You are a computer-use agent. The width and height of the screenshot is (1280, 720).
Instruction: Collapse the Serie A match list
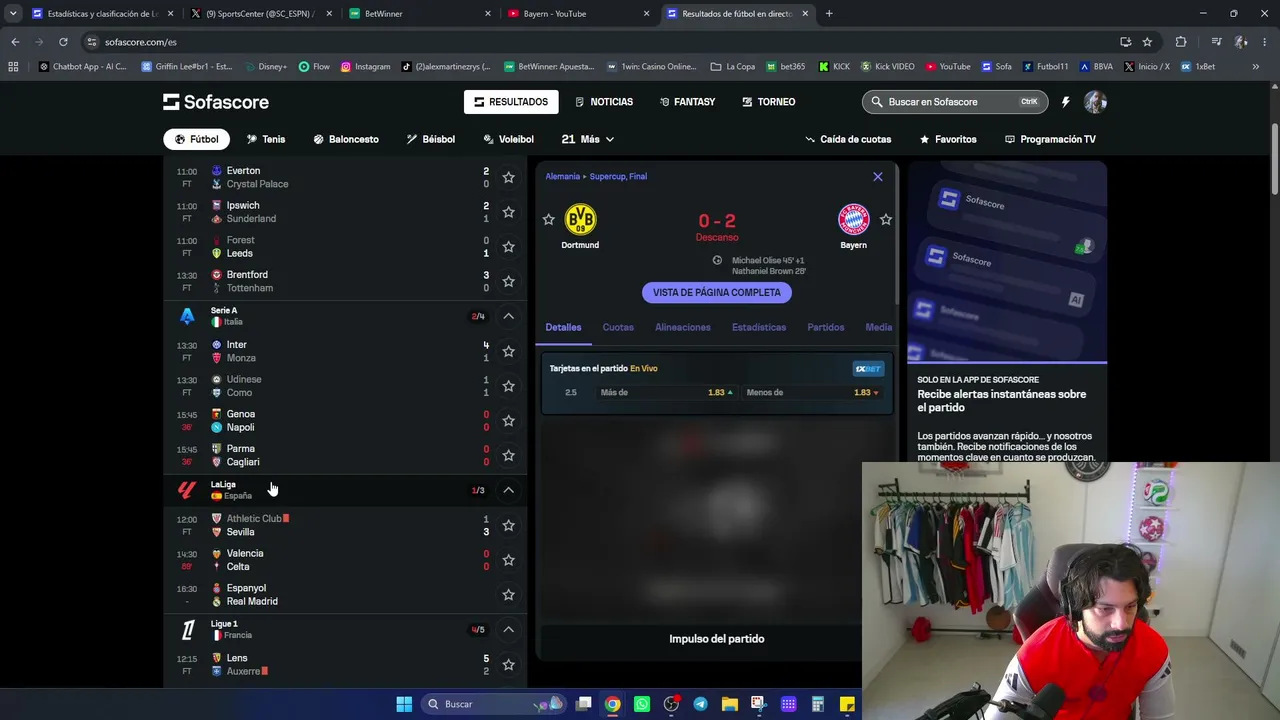(508, 316)
